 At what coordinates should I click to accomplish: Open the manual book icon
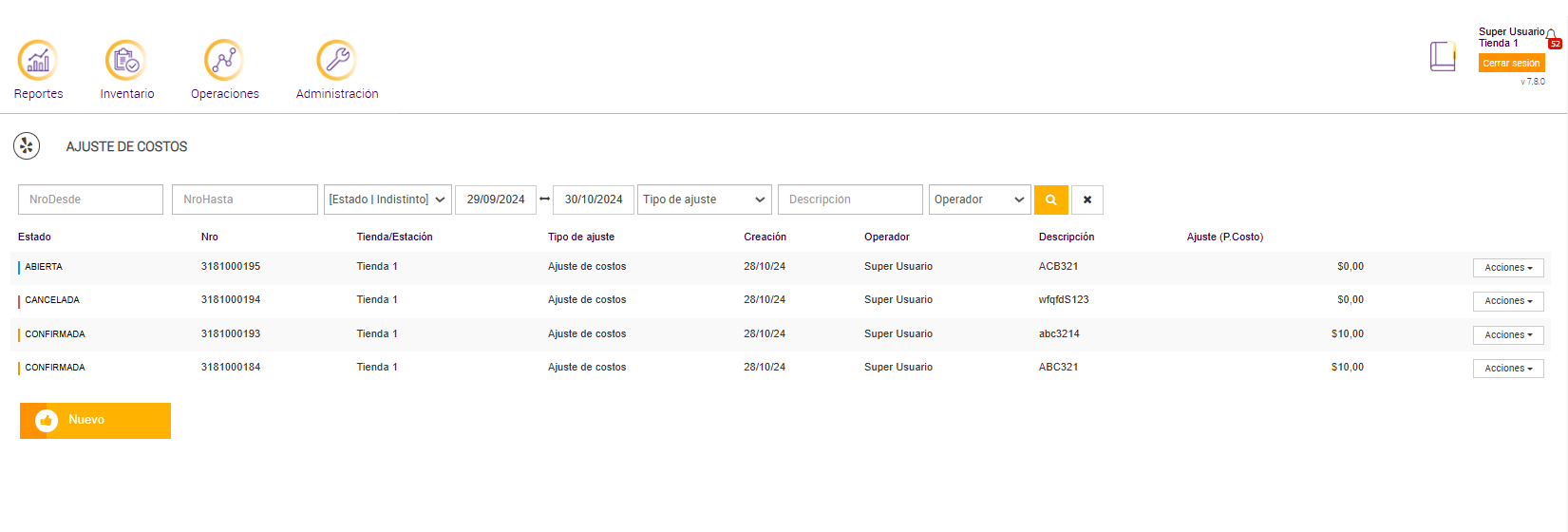click(x=1443, y=56)
